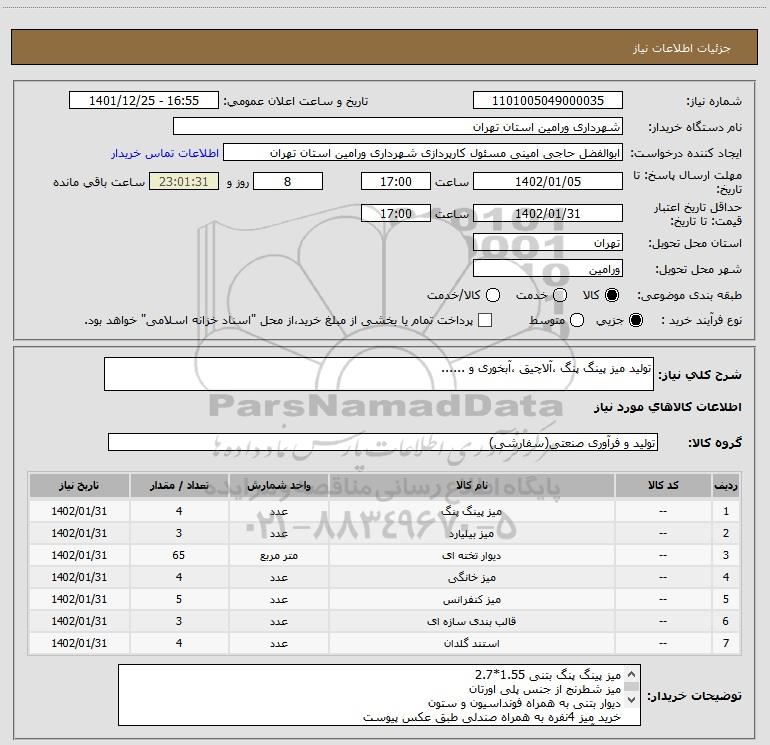Select the کالا/خدمت radio button
The width and height of the screenshot is (770, 745).
pos(493,295)
